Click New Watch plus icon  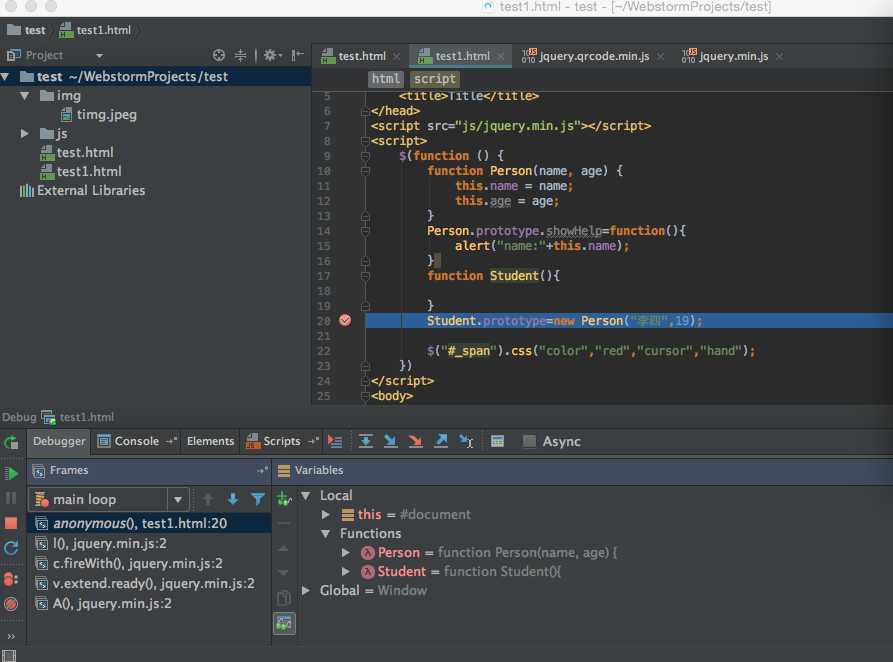point(284,500)
